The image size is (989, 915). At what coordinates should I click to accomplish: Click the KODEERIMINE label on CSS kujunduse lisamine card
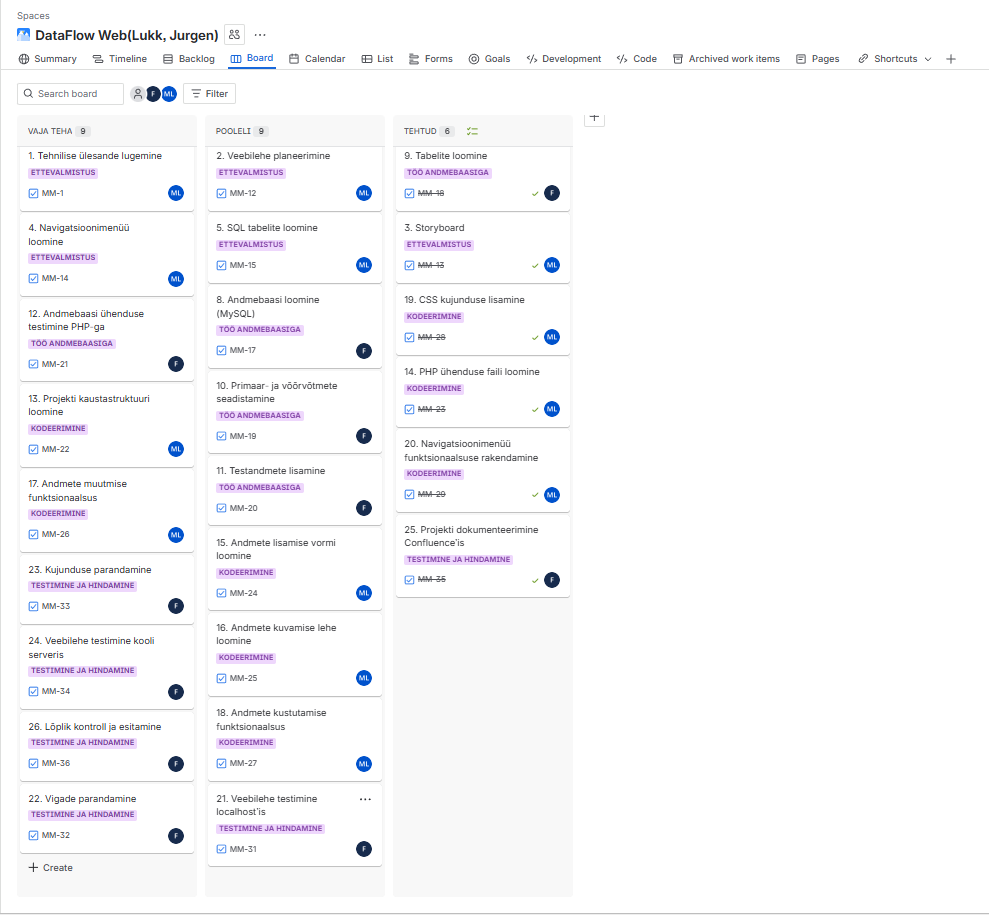point(435,316)
